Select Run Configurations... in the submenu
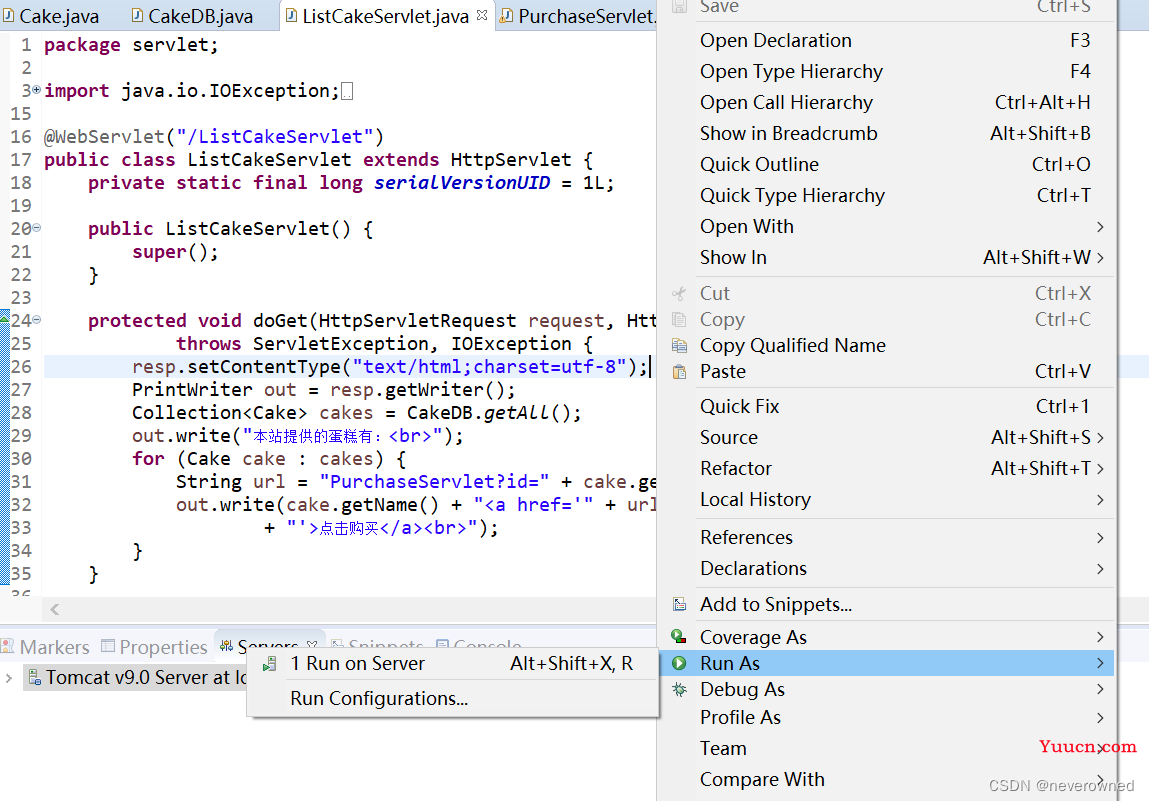The width and height of the screenshot is (1149, 801). (379, 698)
